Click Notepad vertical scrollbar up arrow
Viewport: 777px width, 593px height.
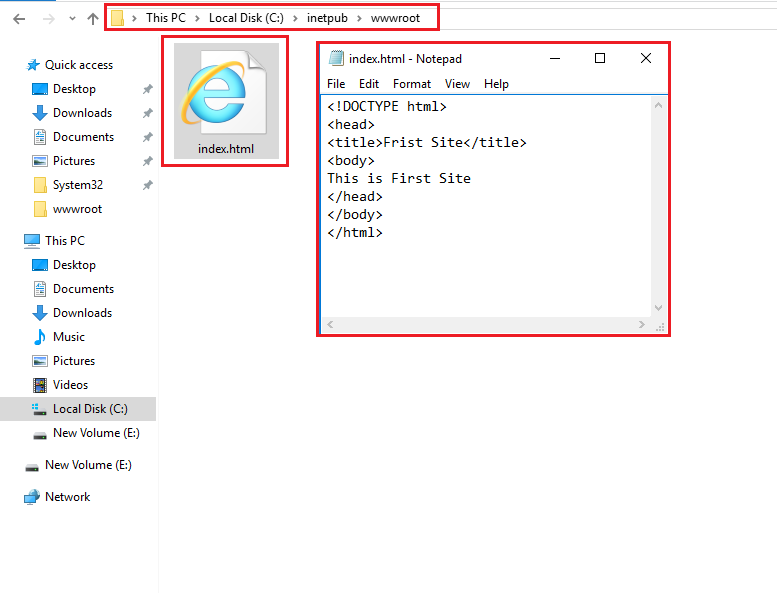pyautogui.click(x=659, y=105)
